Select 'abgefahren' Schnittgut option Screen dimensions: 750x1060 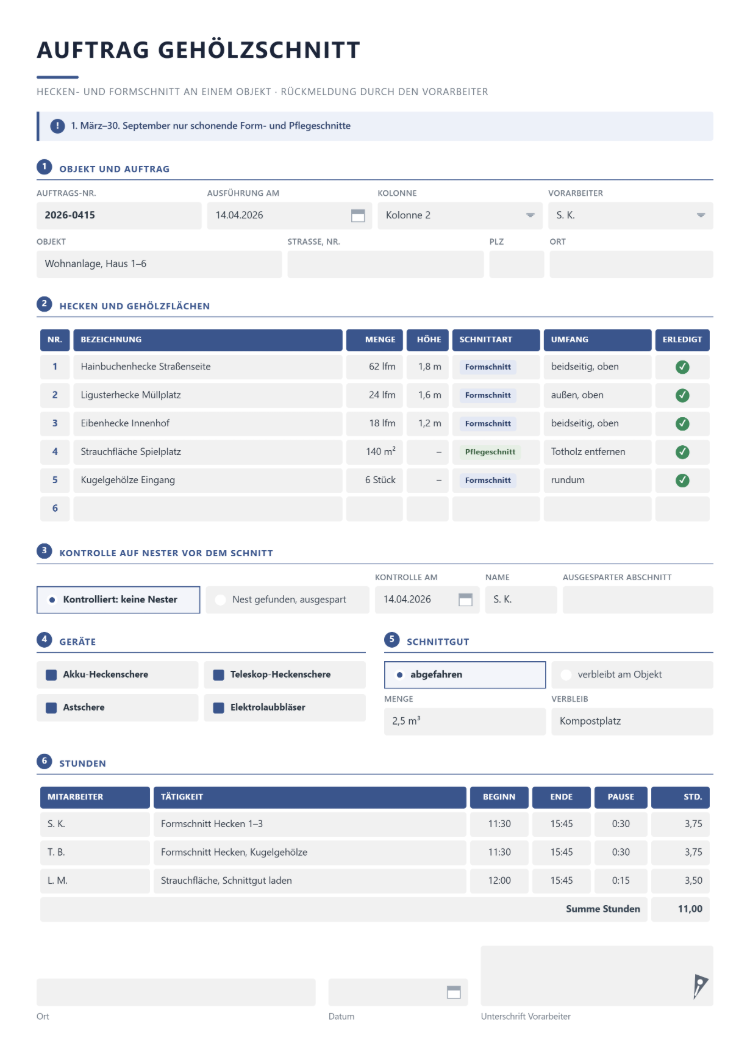click(465, 675)
